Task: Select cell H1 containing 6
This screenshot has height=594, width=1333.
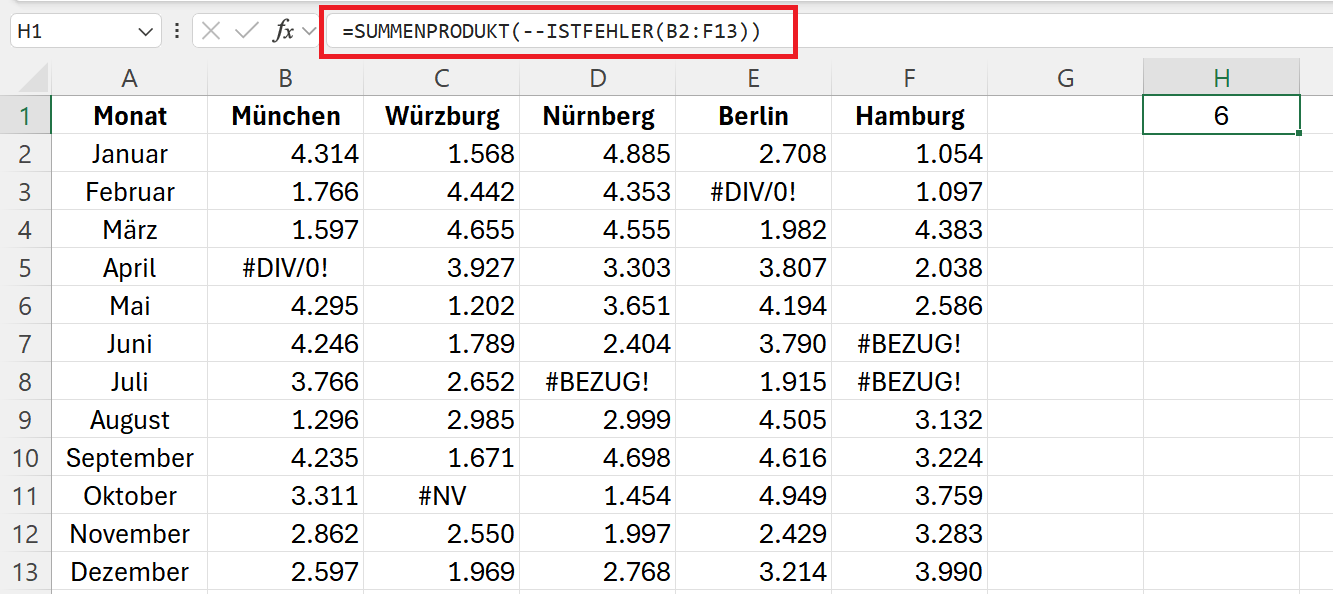Action: (x=1221, y=115)
